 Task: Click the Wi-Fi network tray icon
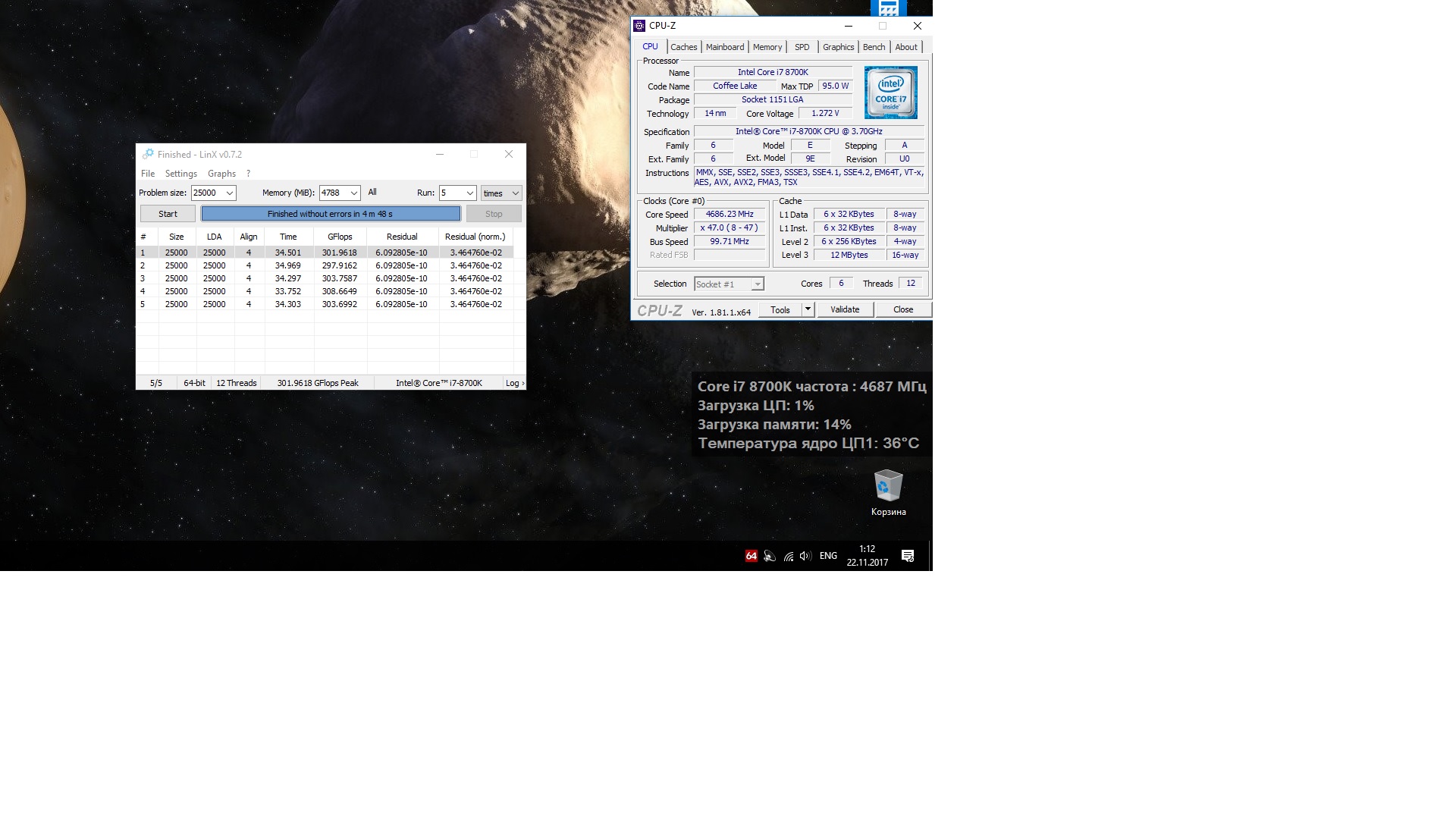pyautogui.click(x=788, y=556)
